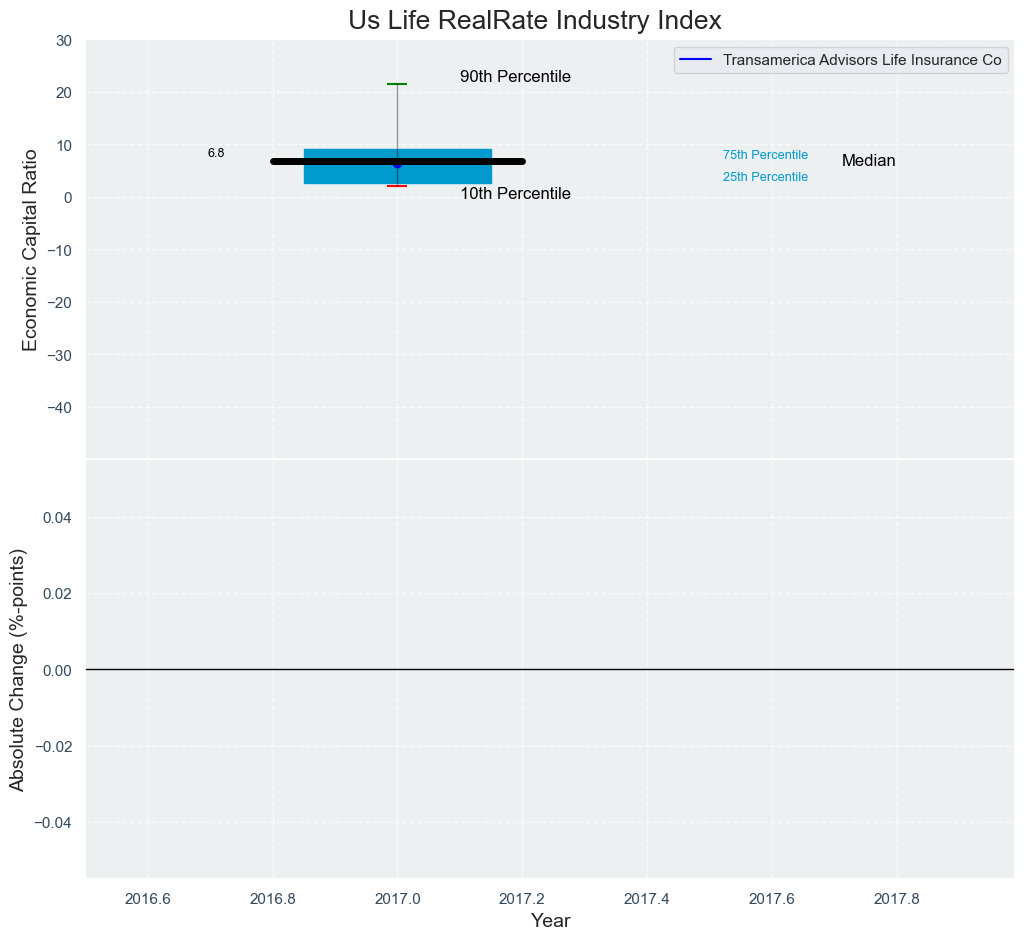
Task: Click the 10th Percentile annotation
Action: point(515,194)
